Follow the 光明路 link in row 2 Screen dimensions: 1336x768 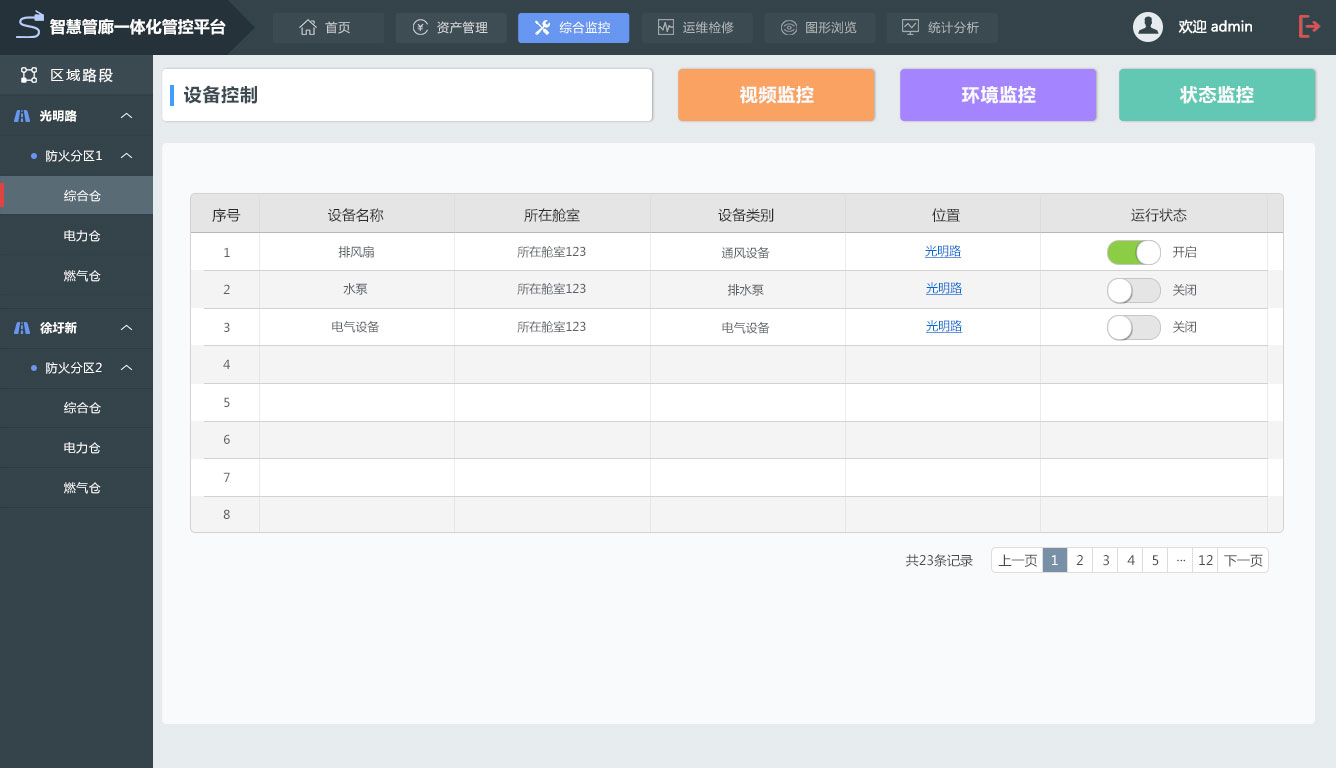(x=943, y=289)
